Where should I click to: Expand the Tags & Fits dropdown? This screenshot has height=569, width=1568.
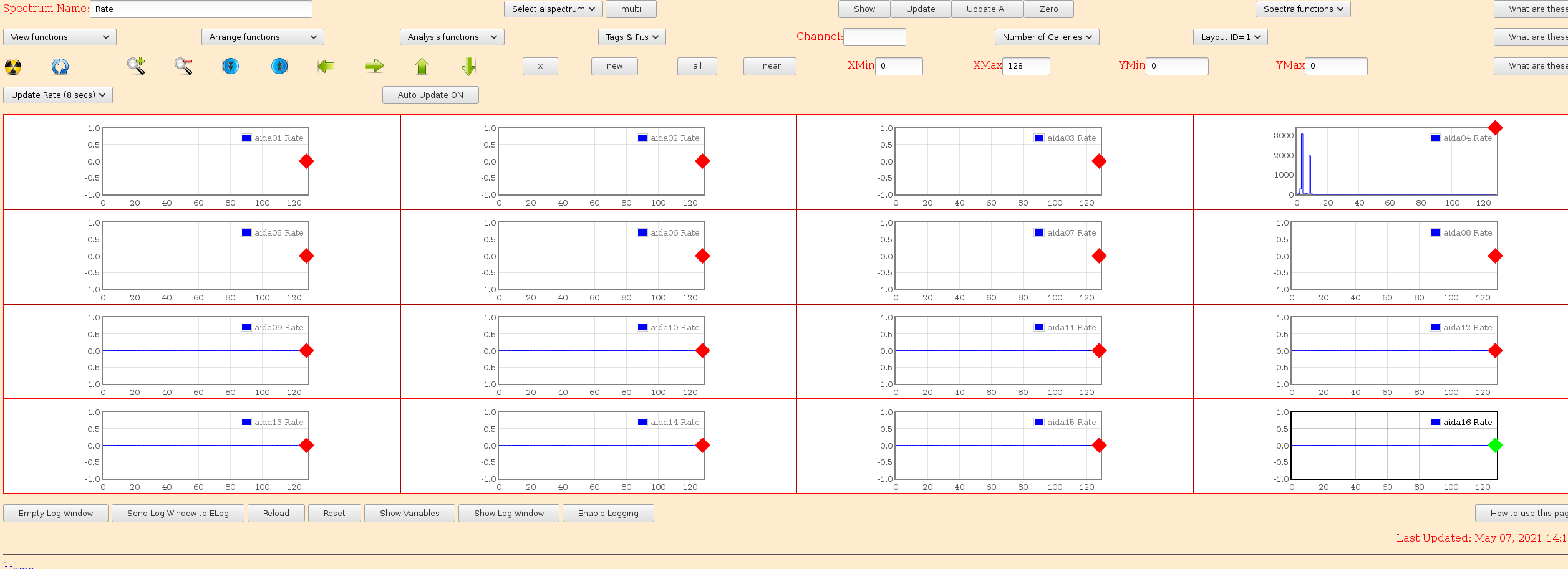[632, 37]
